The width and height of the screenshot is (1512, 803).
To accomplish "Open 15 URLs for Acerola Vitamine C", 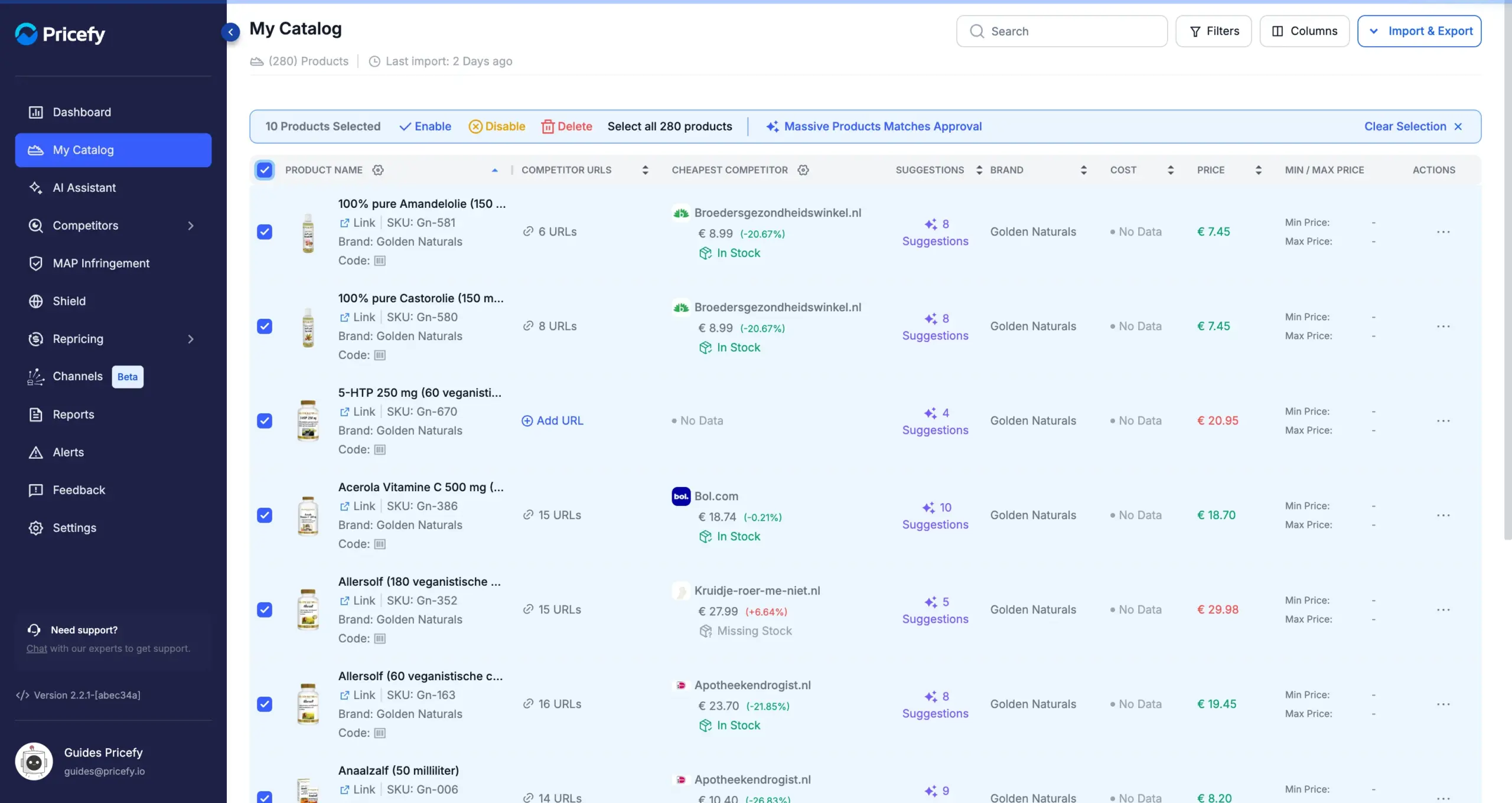I will (552, 515).
